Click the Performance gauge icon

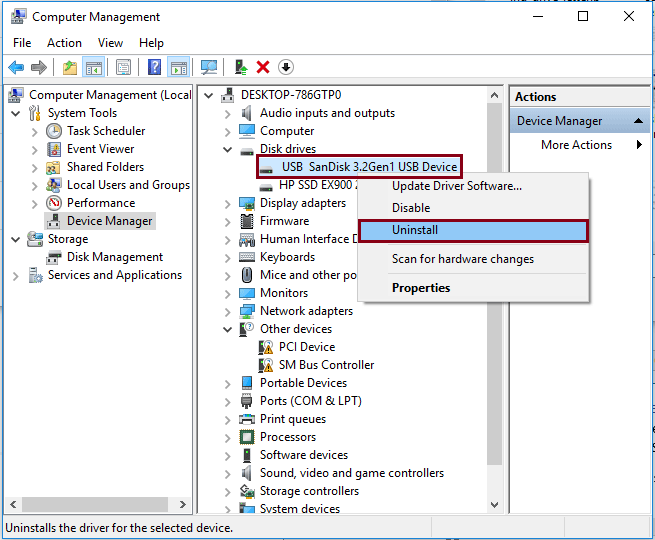click(x=54, y=203)
